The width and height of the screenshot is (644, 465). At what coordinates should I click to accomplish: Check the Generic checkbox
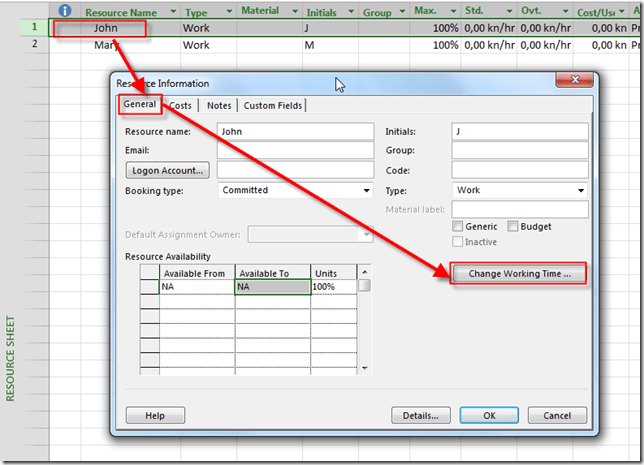click(459, 227)
